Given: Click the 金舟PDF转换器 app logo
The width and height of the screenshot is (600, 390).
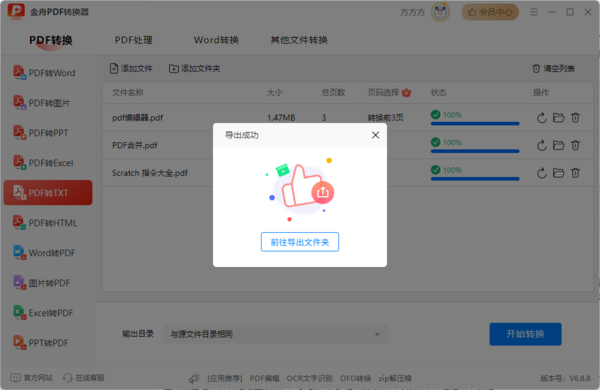Looking at the screenshot, I should click(x=16, y=11).
